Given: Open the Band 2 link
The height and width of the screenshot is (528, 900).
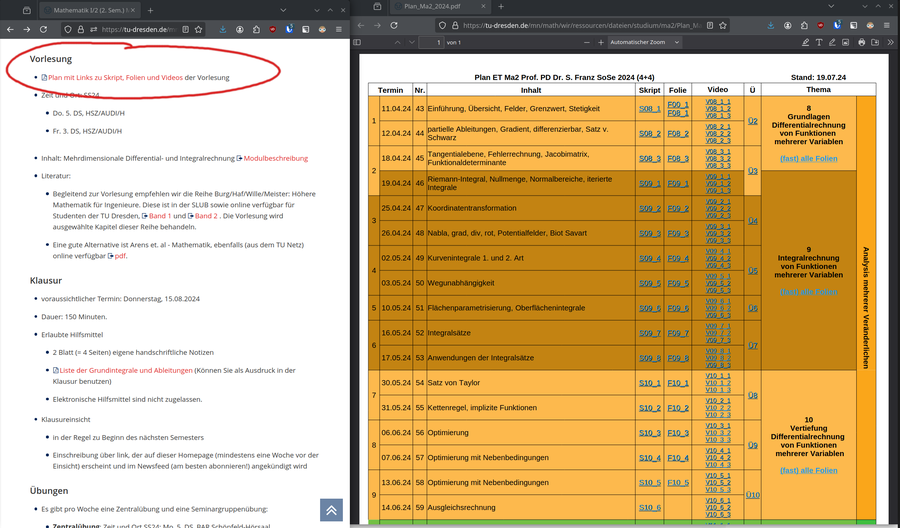Looking at the screenshot, I should click(x=206, y=216).
